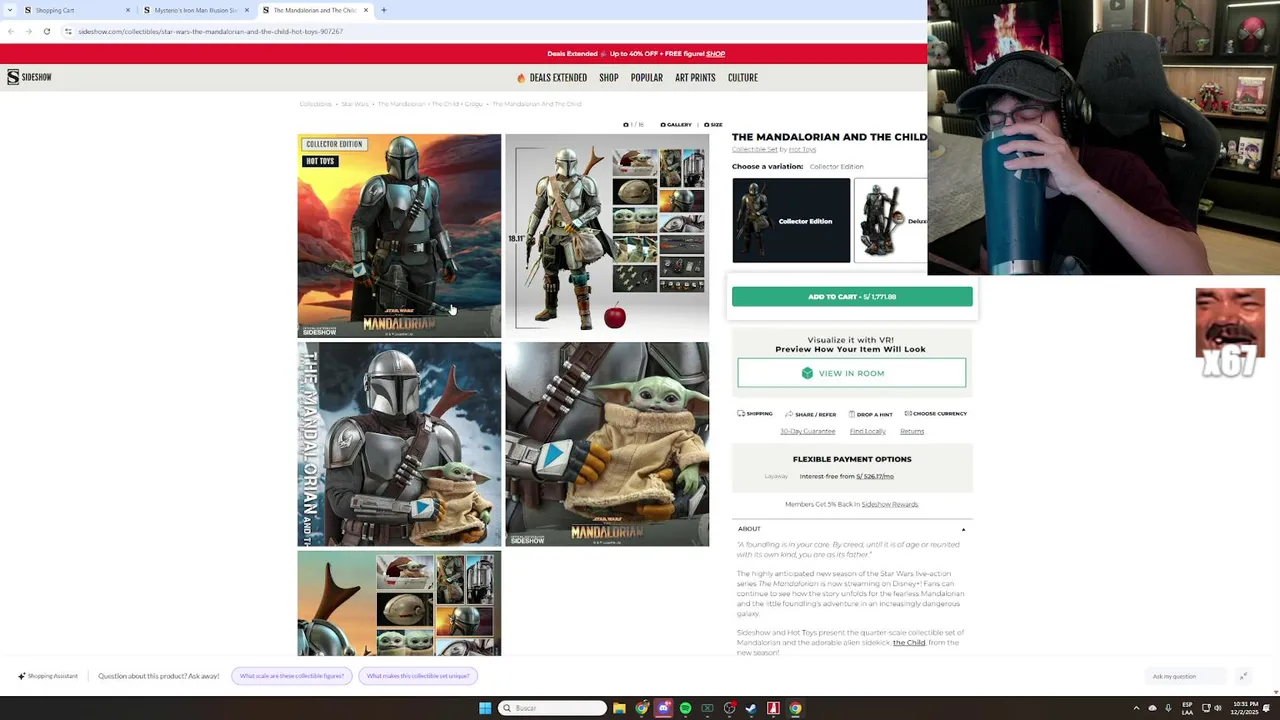Add to cart for S/ 1,771.88
Viewport: 1280px width, 720px height.
[x=852, y=296]
